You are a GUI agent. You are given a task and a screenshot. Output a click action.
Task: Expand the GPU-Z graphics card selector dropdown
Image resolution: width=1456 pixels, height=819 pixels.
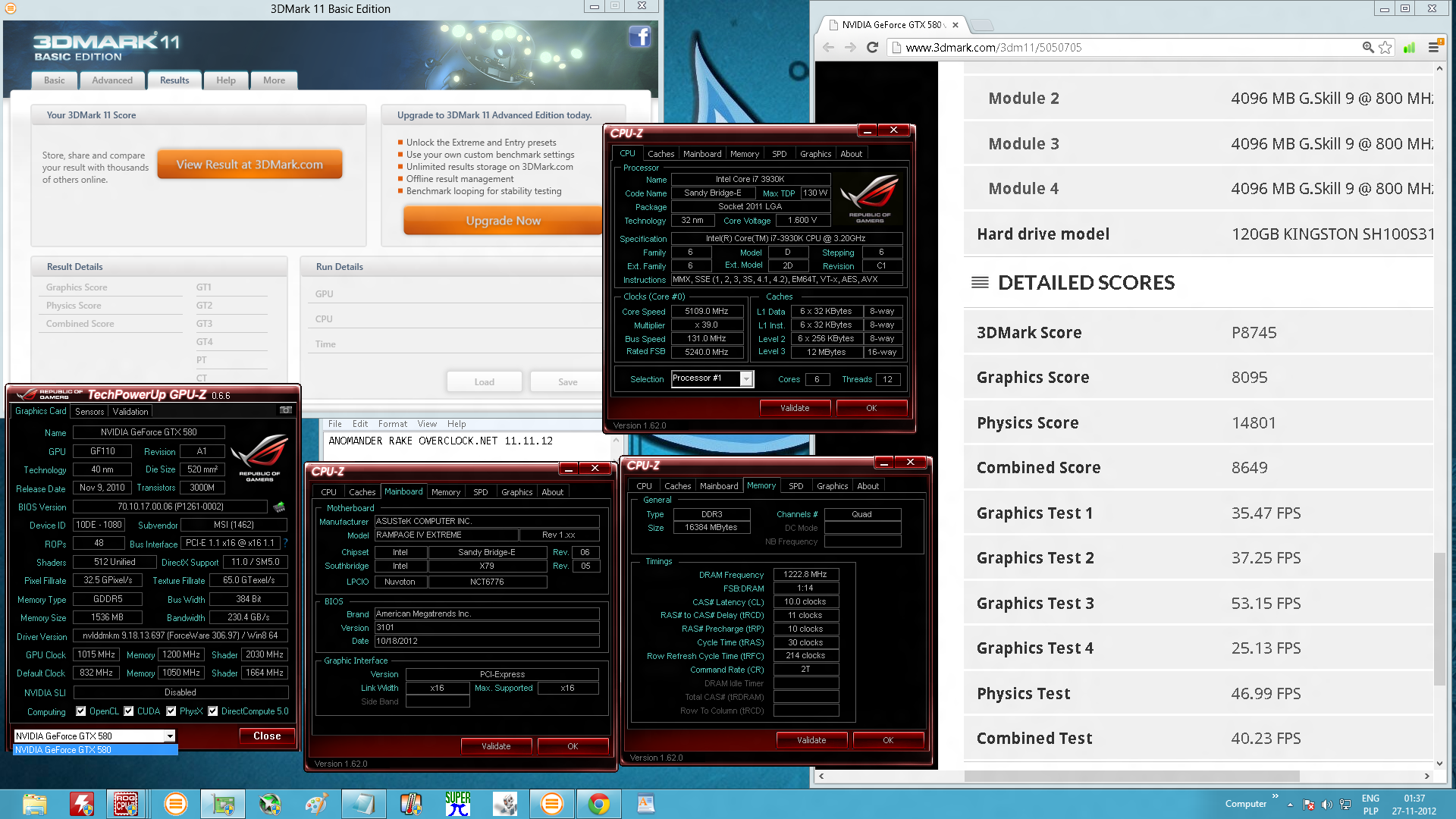click(x=170, y=736)
